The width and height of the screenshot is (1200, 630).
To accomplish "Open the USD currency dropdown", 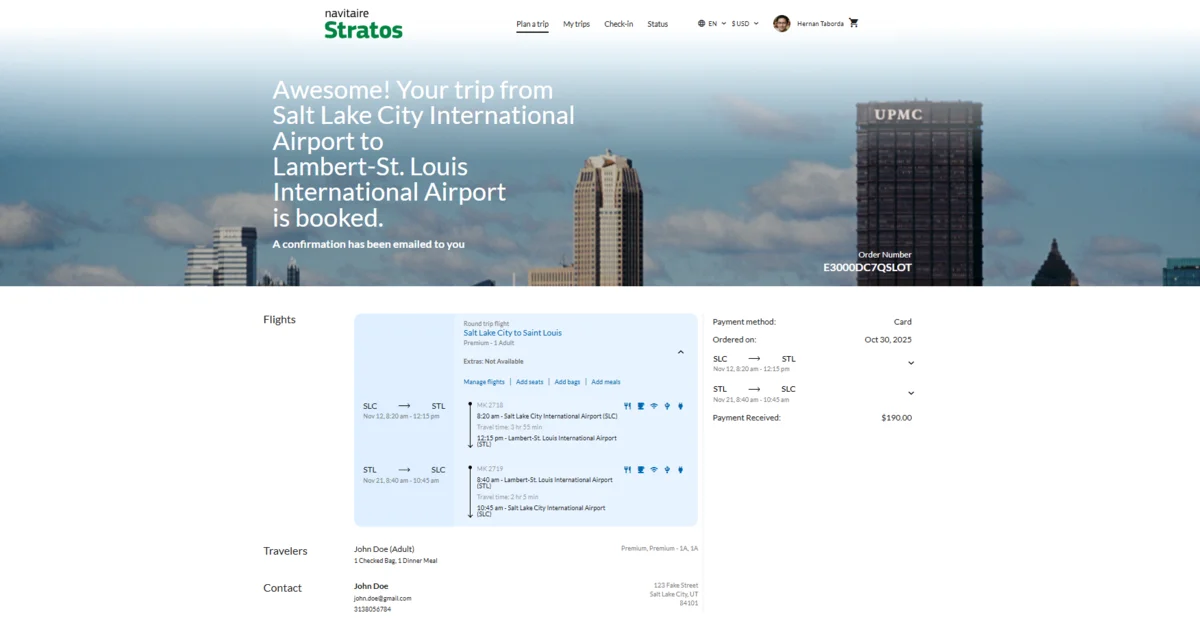I will 745,23.
